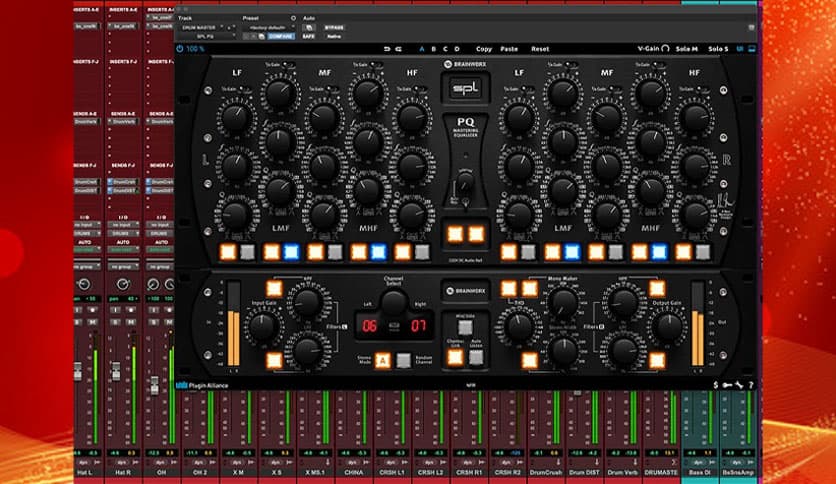Select settings bank C
Viewport: 836px width, 484px height.
pyautogui.click(x=445, y=49)
